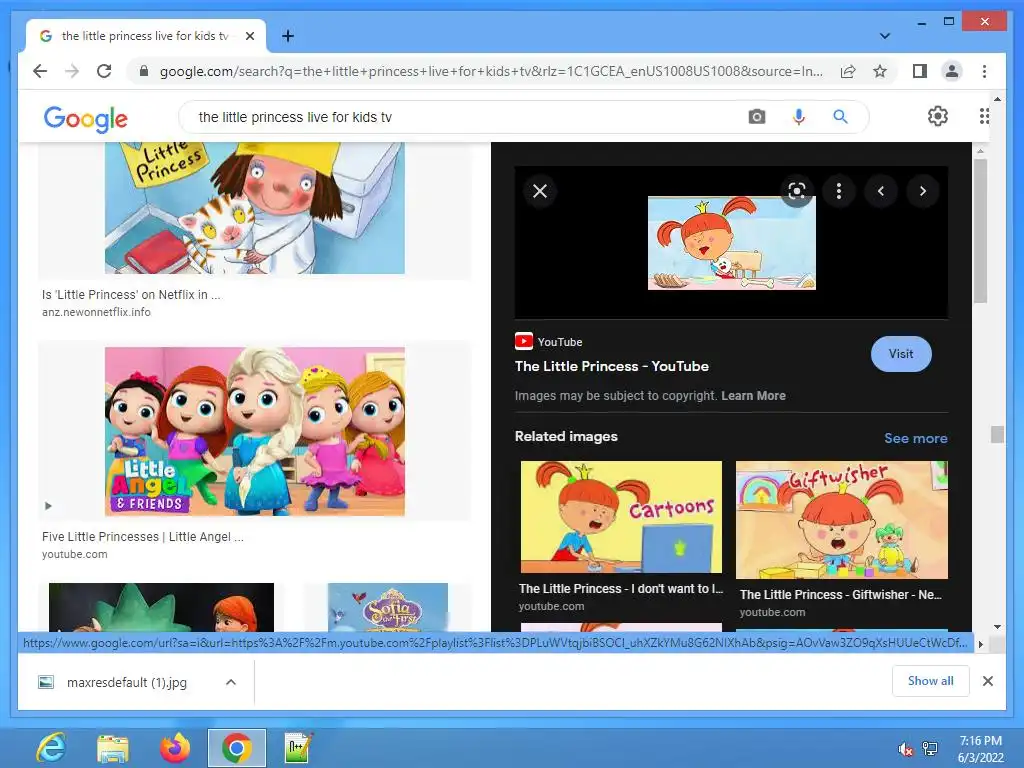This screenshot has height=768, width=1024.
Task: Open preview panel more options menu
Action: click(839, 191)
